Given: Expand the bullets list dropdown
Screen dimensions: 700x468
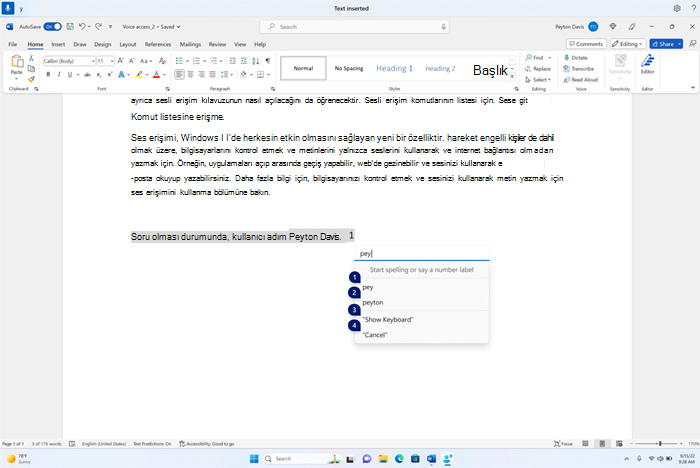Looking at the screenshot, I should click(188, 61).
